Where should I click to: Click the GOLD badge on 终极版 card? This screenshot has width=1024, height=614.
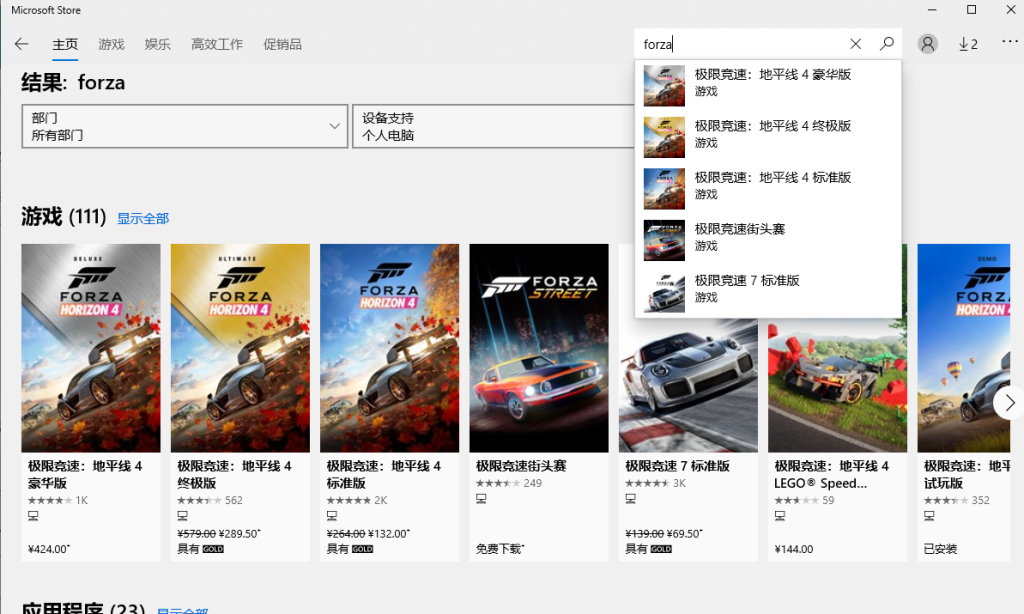tap(213, 549)
